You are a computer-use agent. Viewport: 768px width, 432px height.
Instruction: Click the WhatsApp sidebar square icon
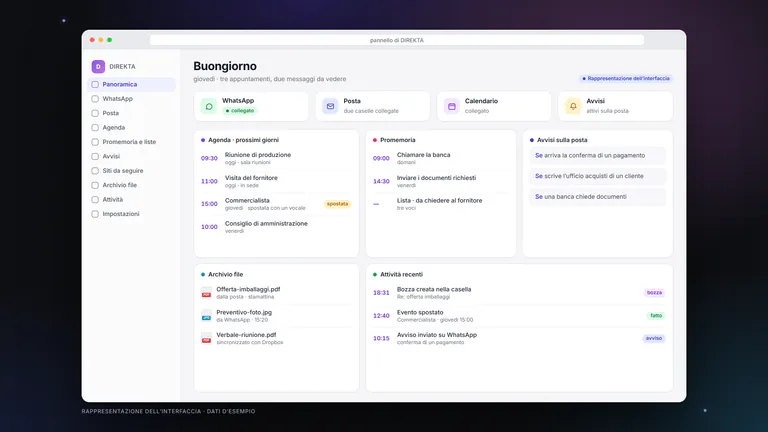95,98
